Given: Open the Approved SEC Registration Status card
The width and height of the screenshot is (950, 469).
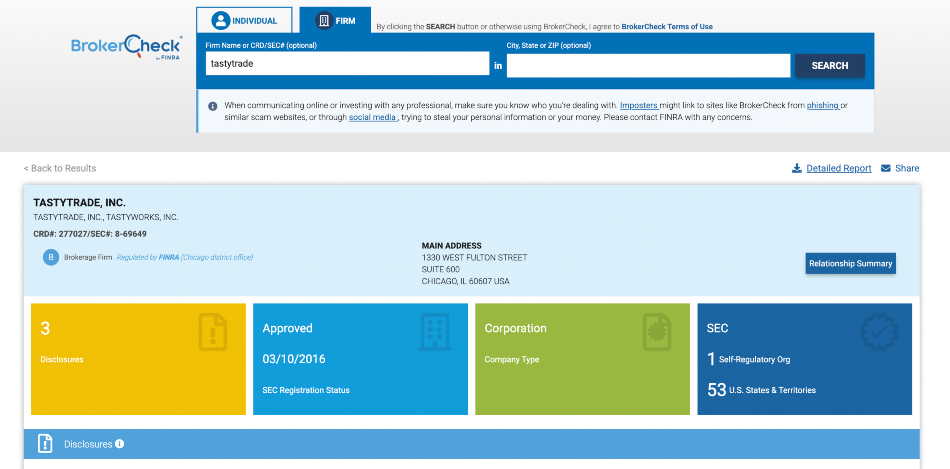Looking at the screenshot, I should (360, 359).
